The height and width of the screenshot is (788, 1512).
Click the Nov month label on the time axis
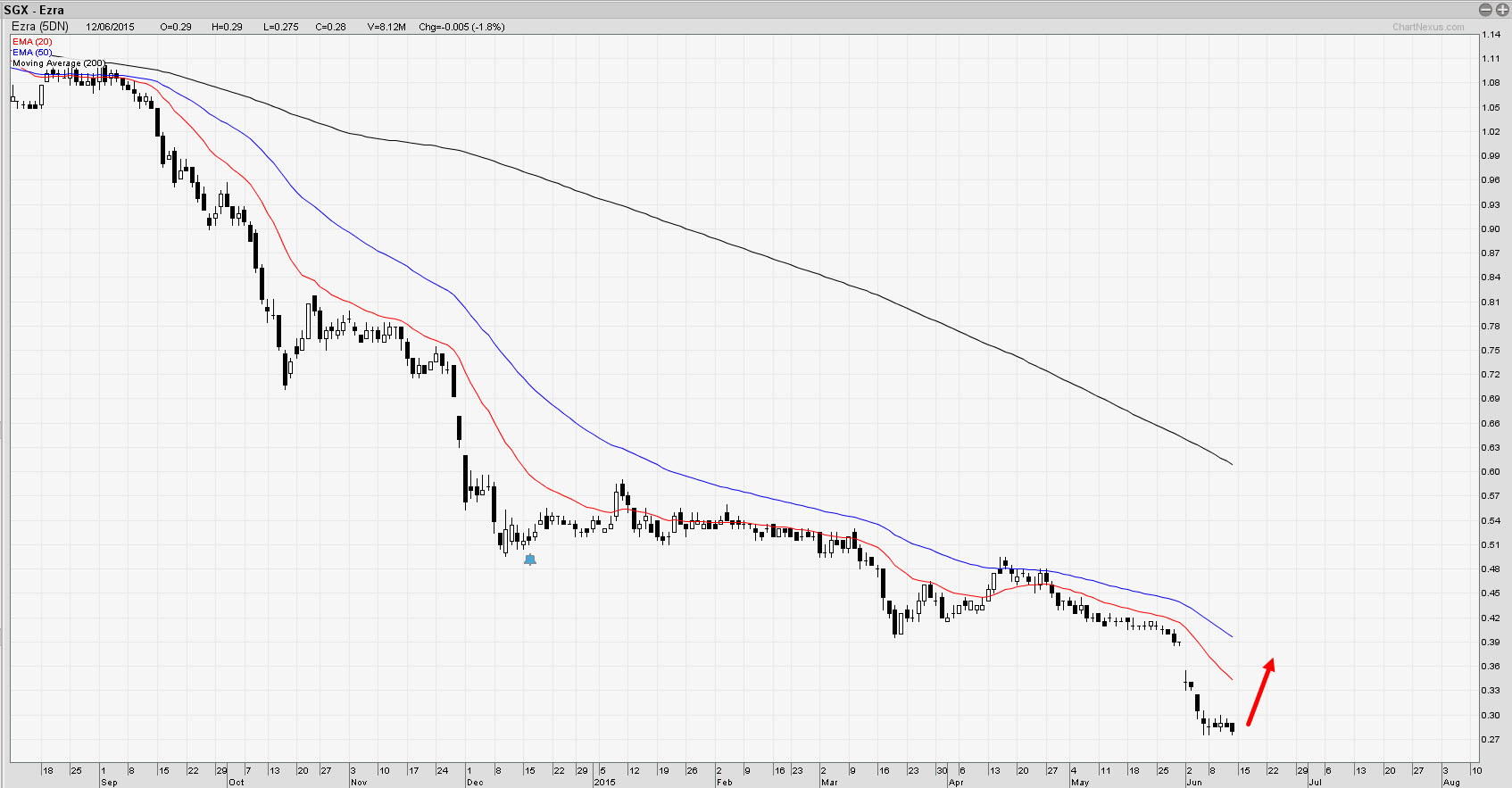359,783
